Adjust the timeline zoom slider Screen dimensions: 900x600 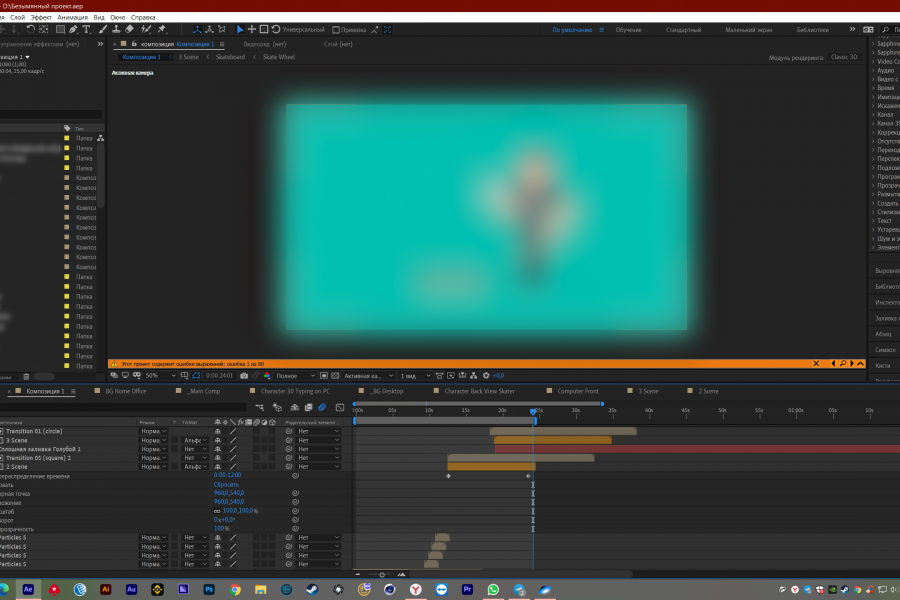[382, 574]
